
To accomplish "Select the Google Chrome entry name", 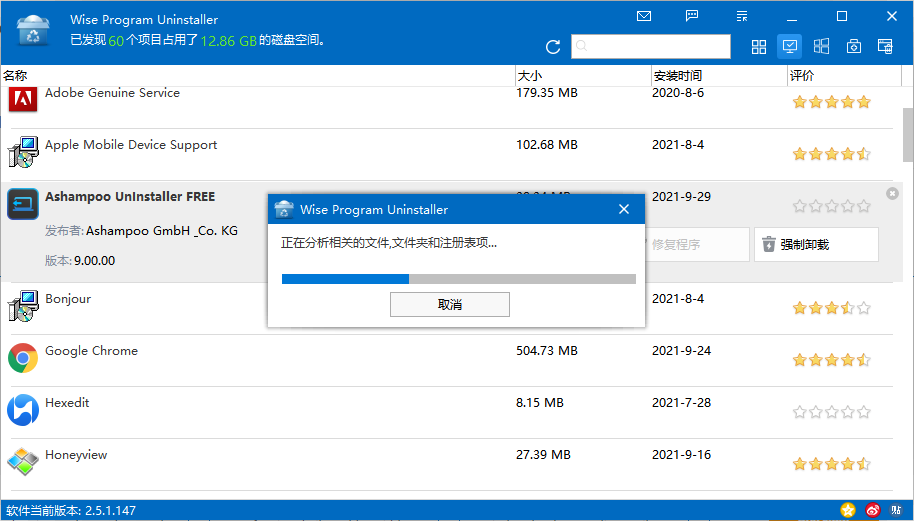I will coord(92,351).
